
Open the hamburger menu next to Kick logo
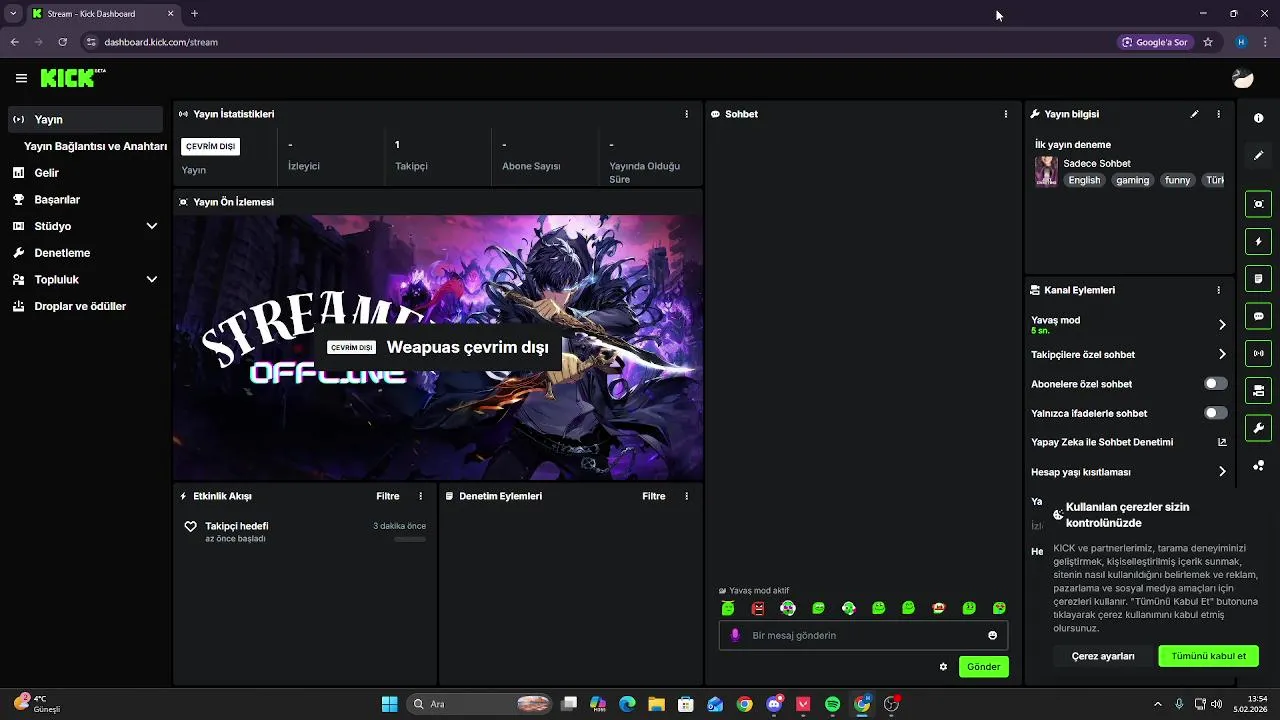pyautogui.click(x=21, y=78)
